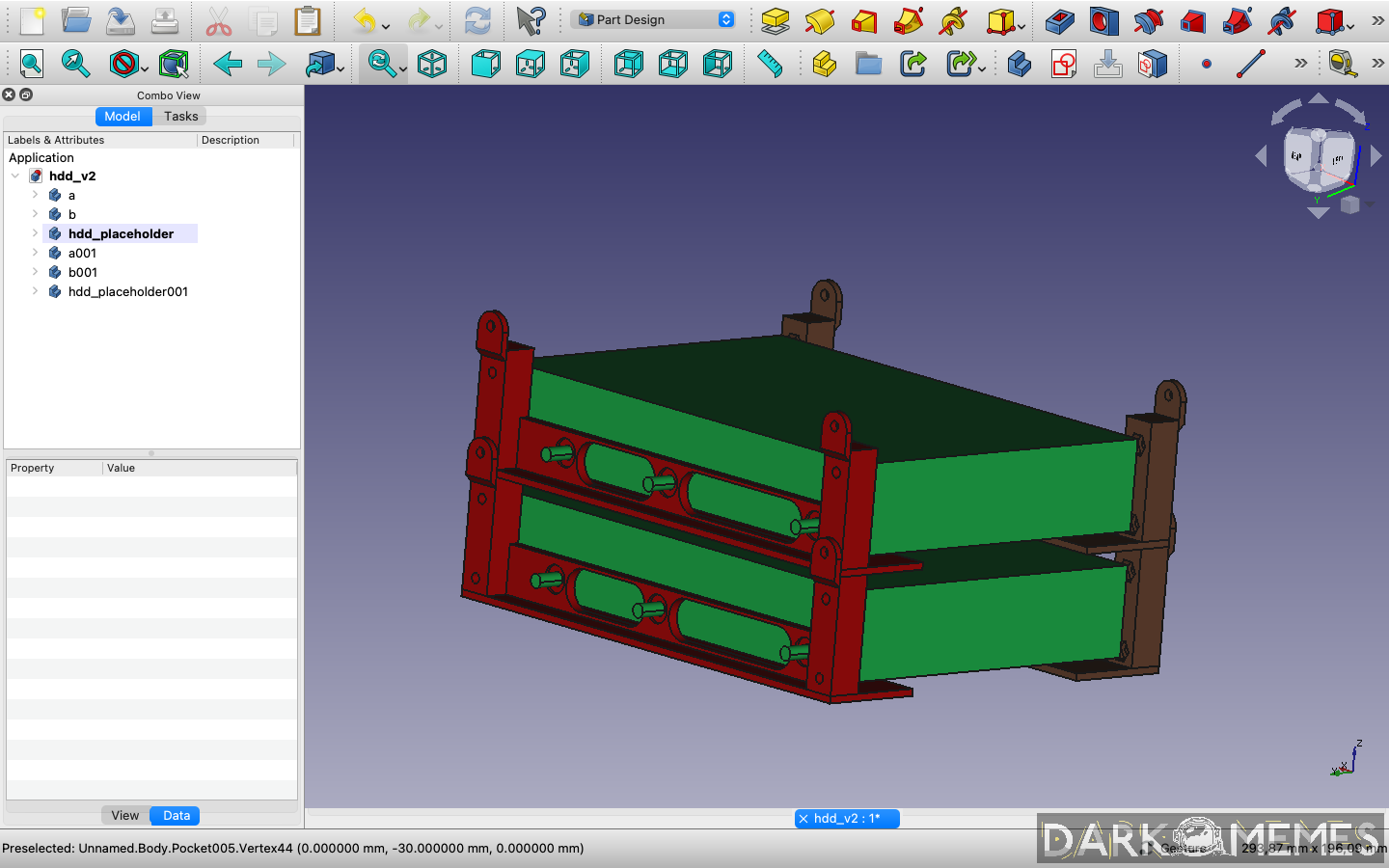Switch to the Data property tab

177,815
